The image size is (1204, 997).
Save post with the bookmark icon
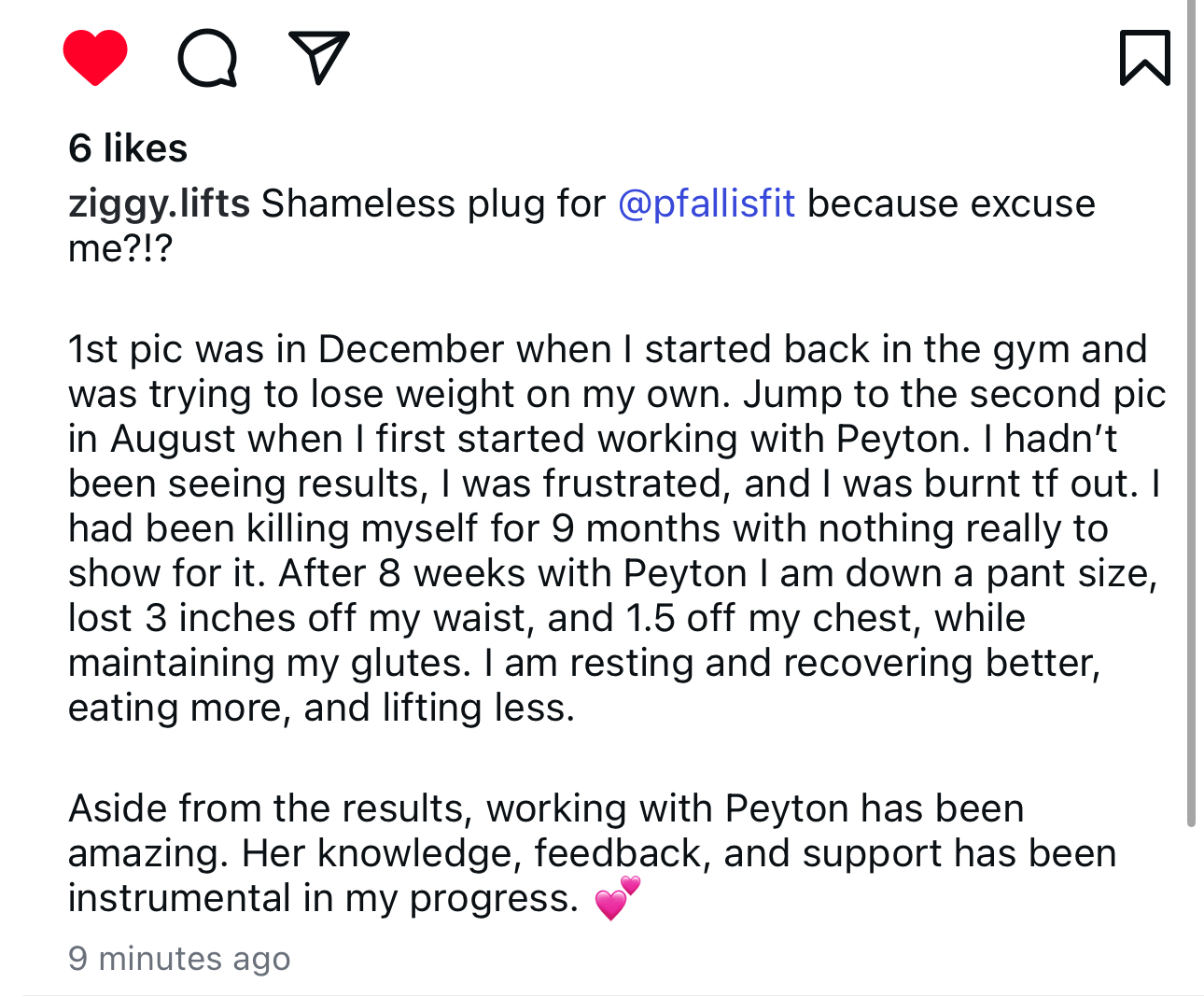(x=1144, y=58)
